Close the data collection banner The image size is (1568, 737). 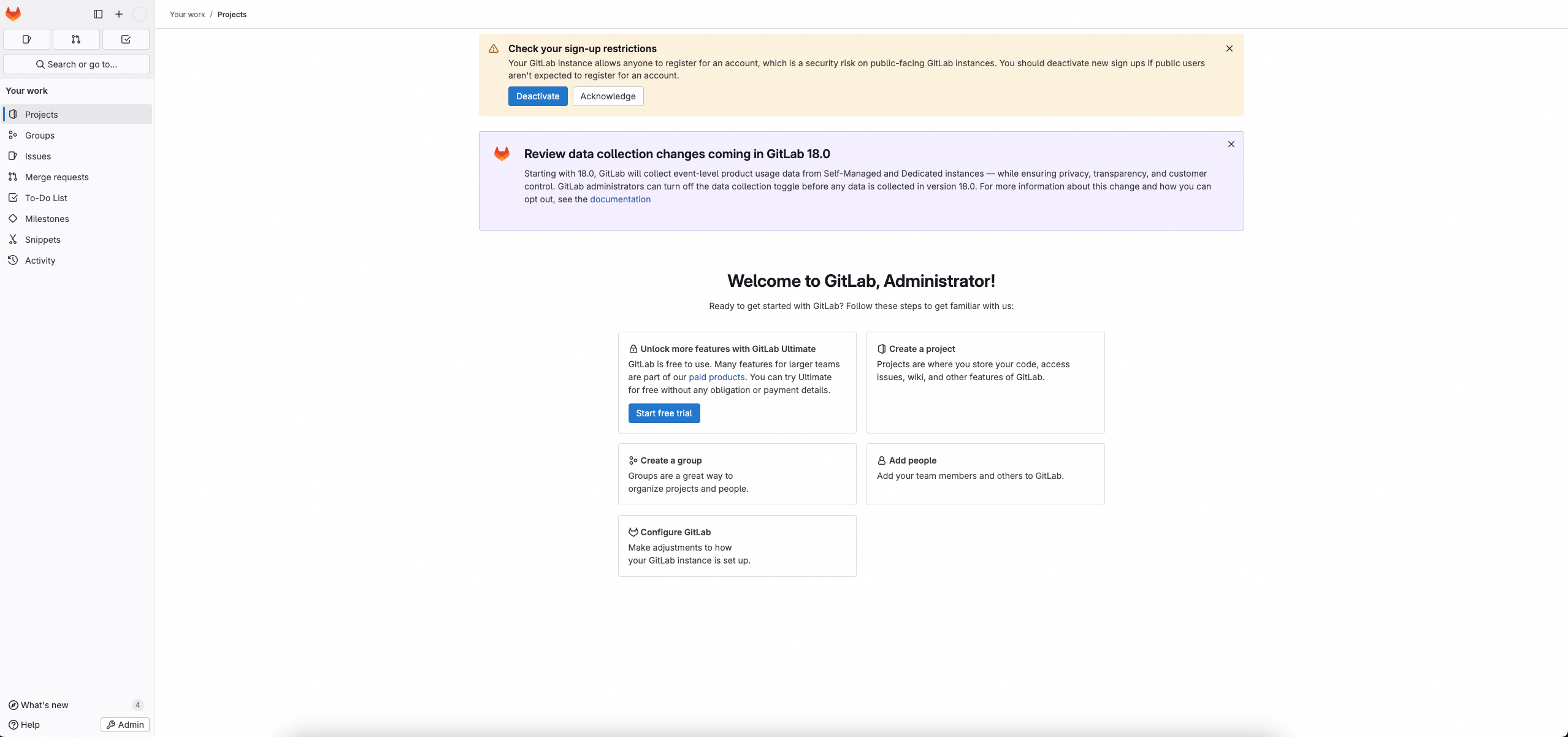[x=1231, y=144]
